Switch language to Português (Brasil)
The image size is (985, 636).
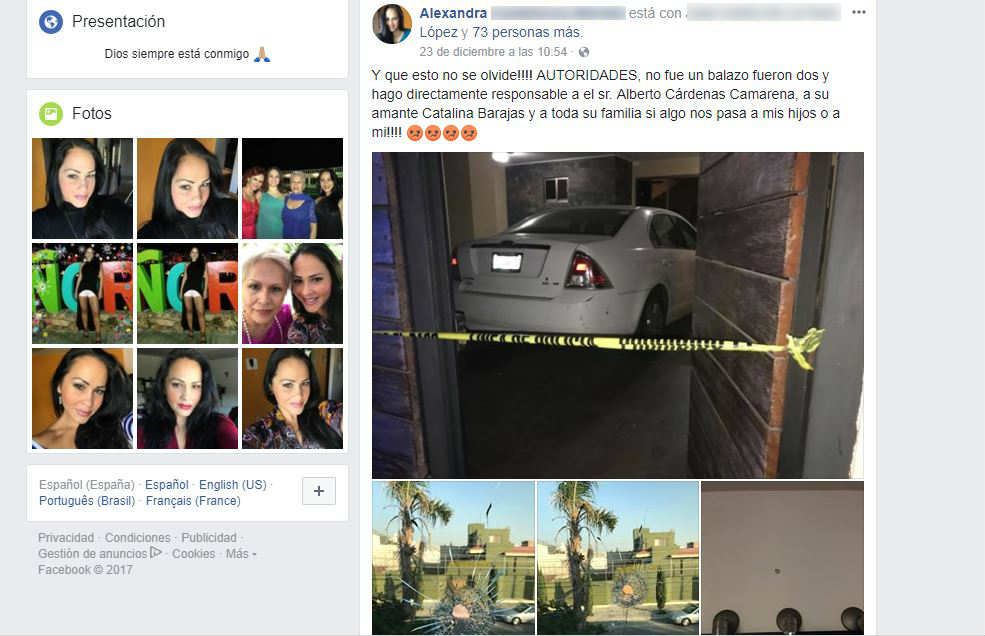87,501
